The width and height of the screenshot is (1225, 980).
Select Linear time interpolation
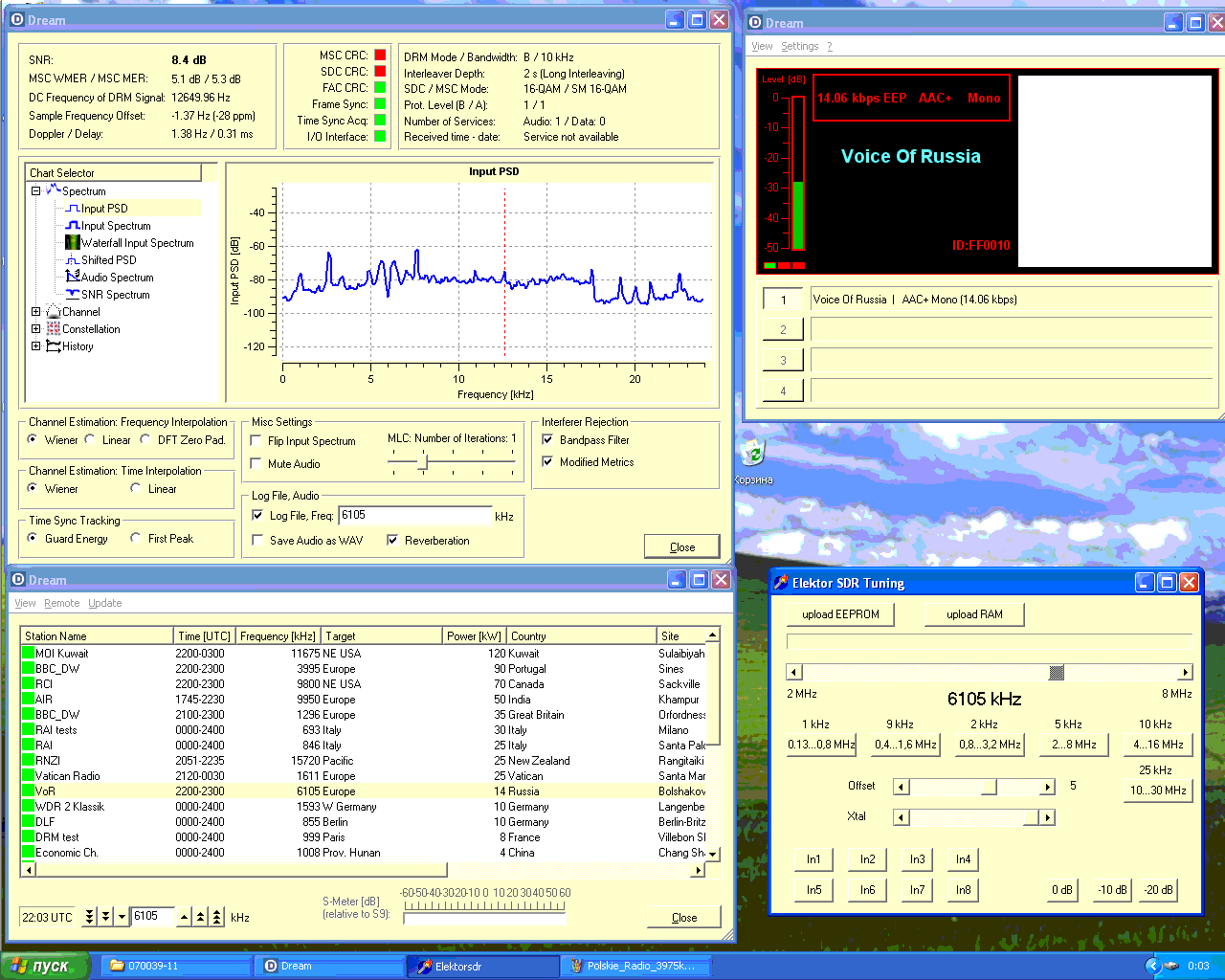click(136, 488)
